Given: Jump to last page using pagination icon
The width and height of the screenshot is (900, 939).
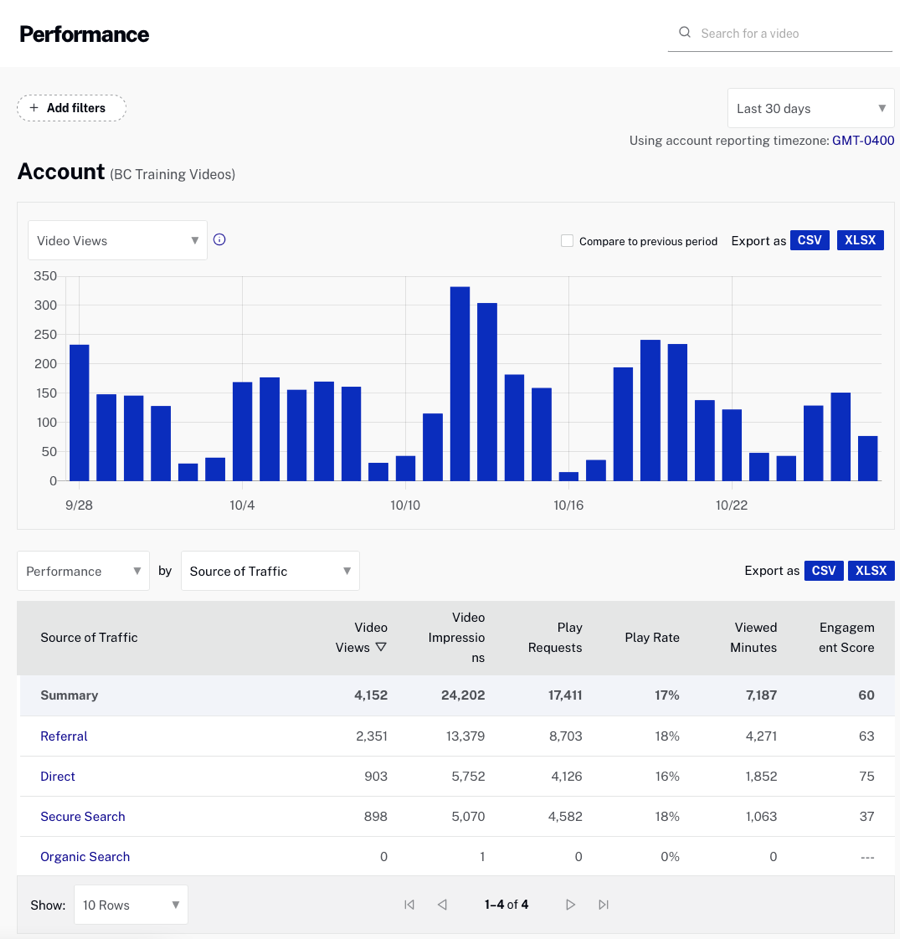Looking at the screenshot, I should point(604,904).
